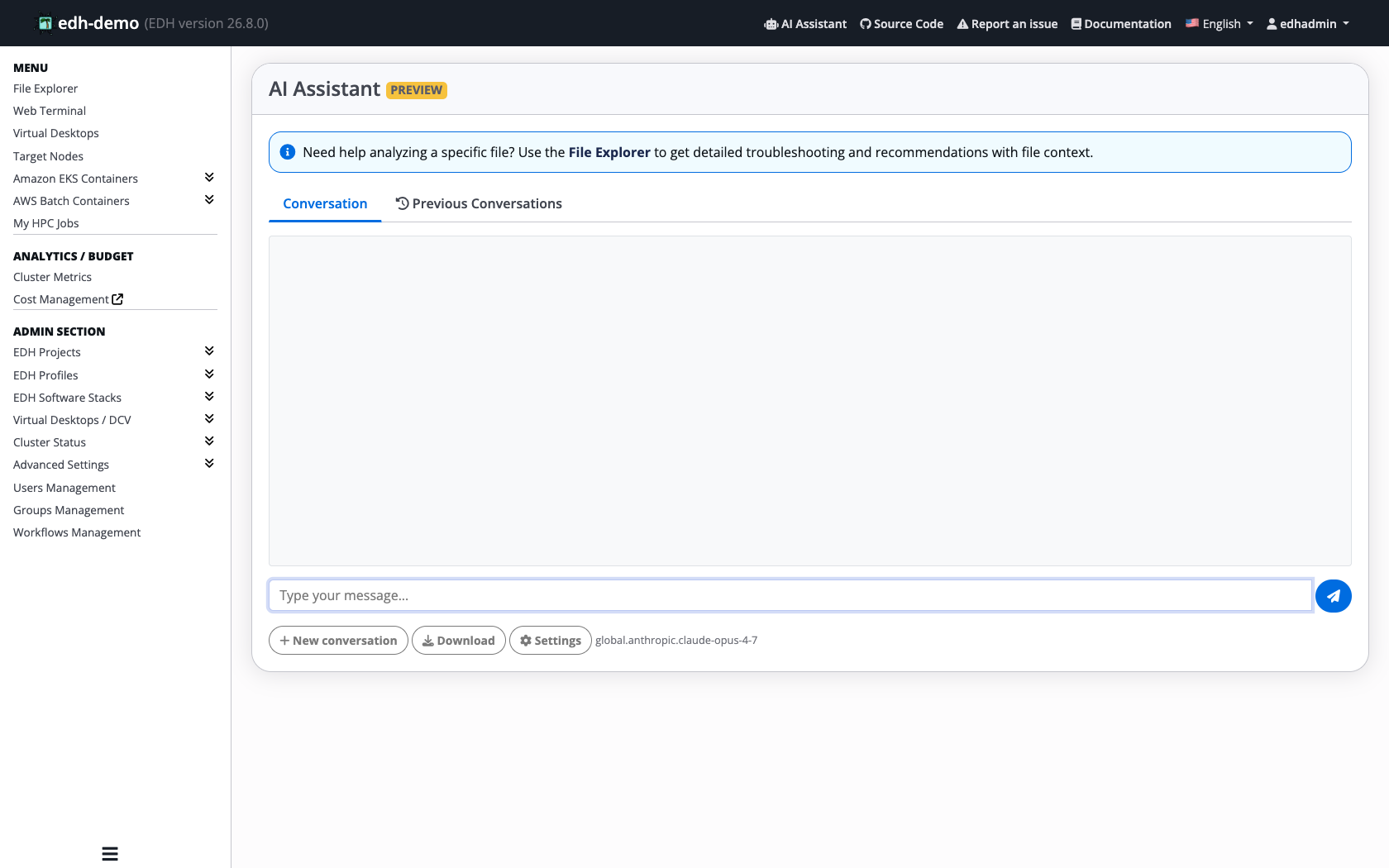Open Virtual Desktops in the sidebar
Viewport: 1389px width, 868px height.
[56, 133]
